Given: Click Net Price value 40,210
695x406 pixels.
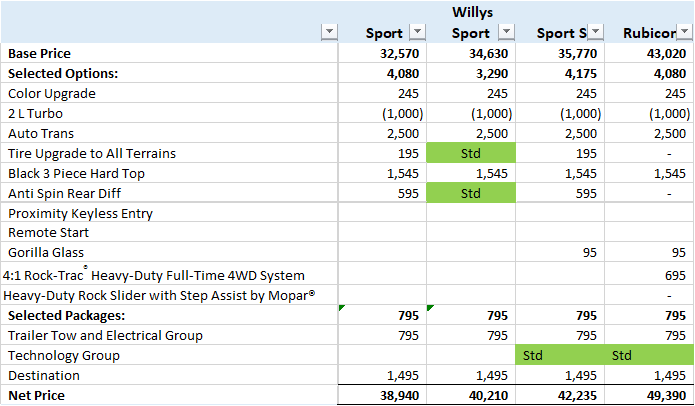Looking at the screenshot, I should [x=488, y=395].
